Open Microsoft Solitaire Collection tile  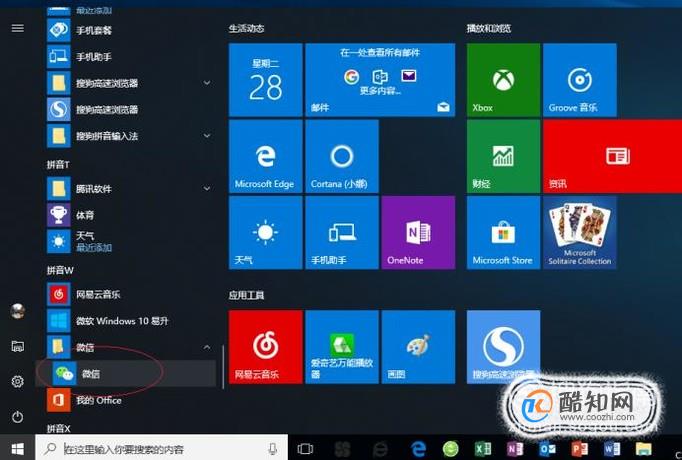point(580,233)
